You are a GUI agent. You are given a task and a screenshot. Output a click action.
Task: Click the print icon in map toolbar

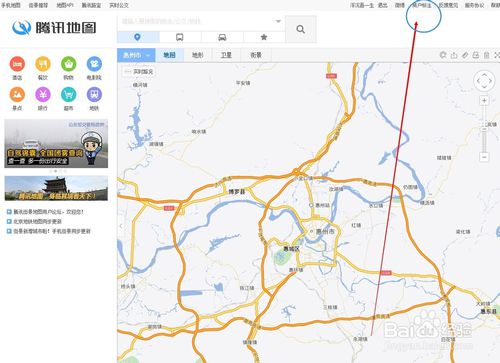pos(476,55)
